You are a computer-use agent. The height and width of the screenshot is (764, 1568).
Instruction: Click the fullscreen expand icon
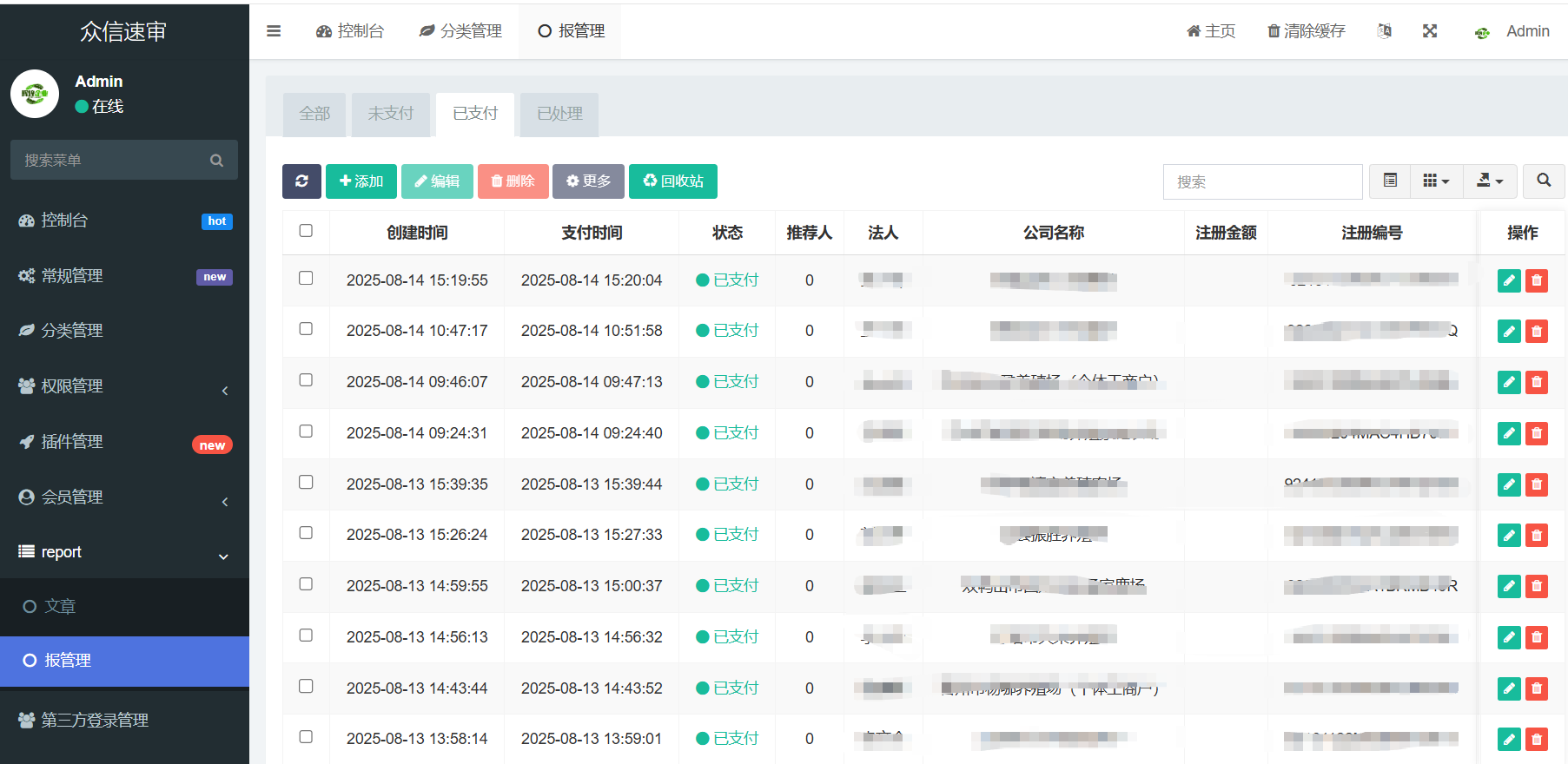coord(1429,31)
